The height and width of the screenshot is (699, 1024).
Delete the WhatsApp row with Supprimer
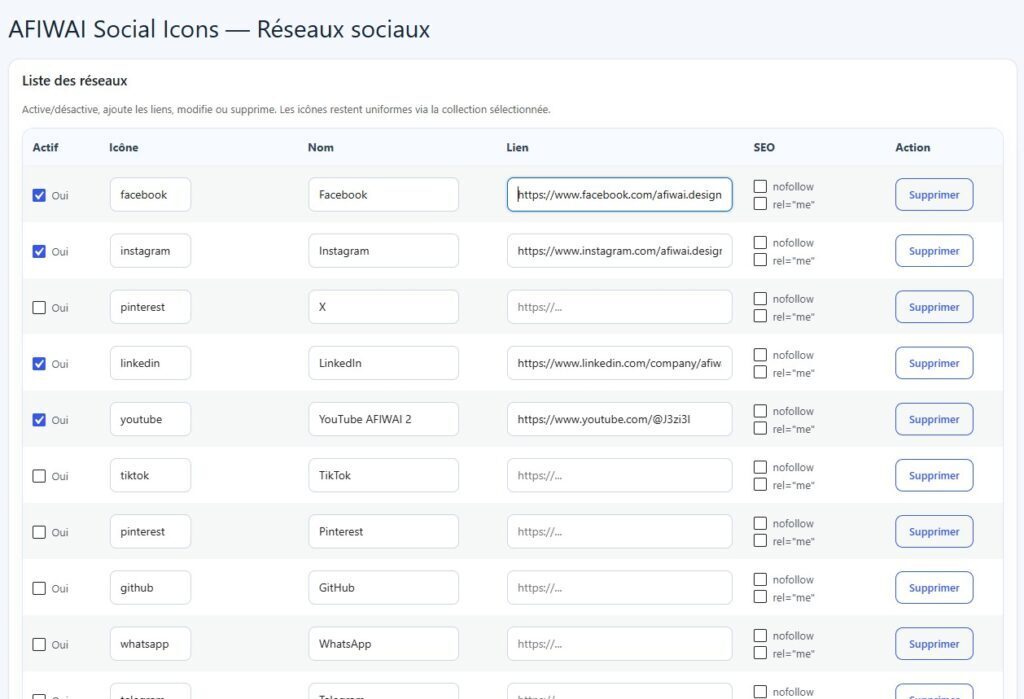pyautogui.click(x=934, y=644)
